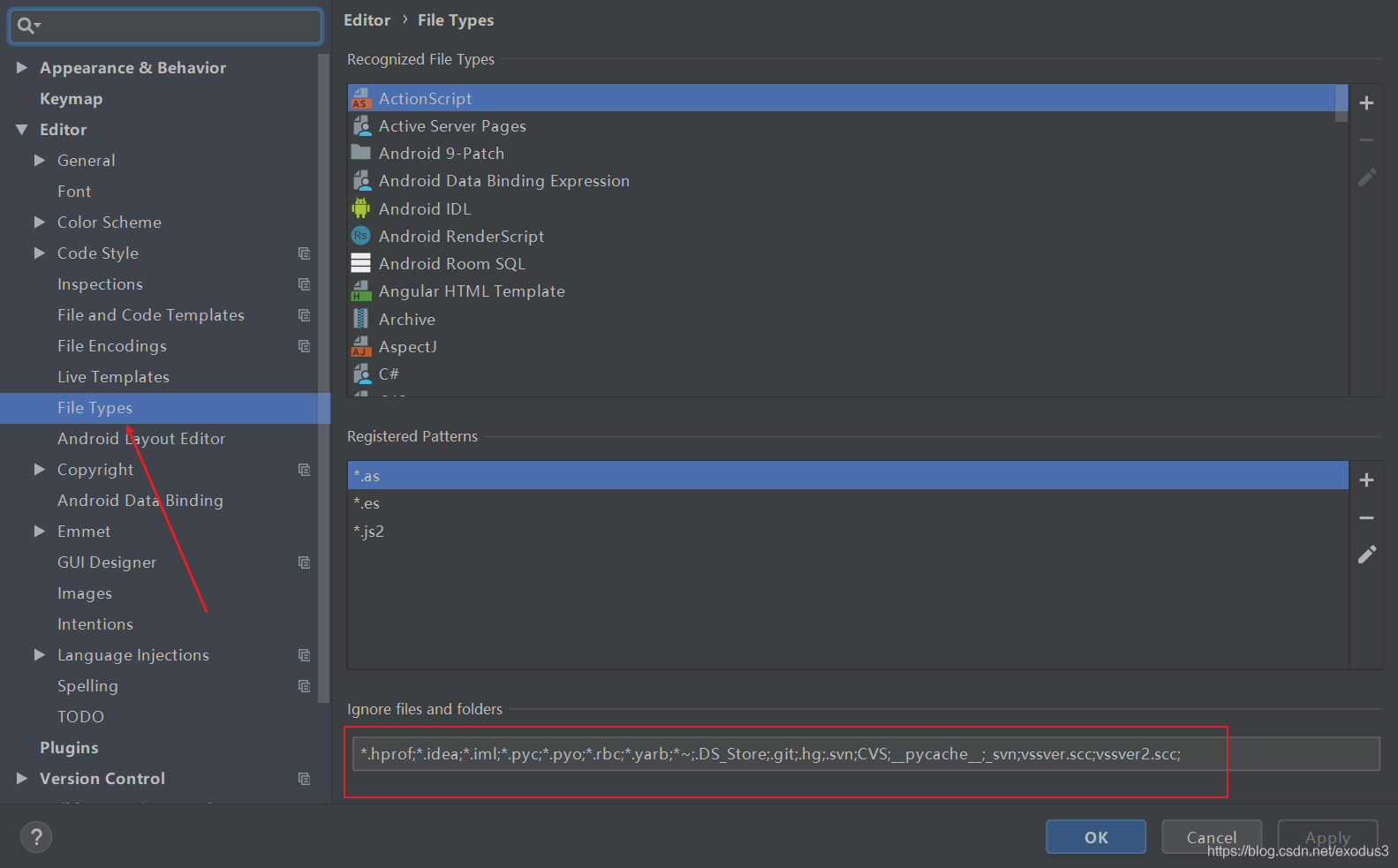Click the Android IDL robot icon
The width and height of the screenshot is (1398, 868).
pos(360,208)
